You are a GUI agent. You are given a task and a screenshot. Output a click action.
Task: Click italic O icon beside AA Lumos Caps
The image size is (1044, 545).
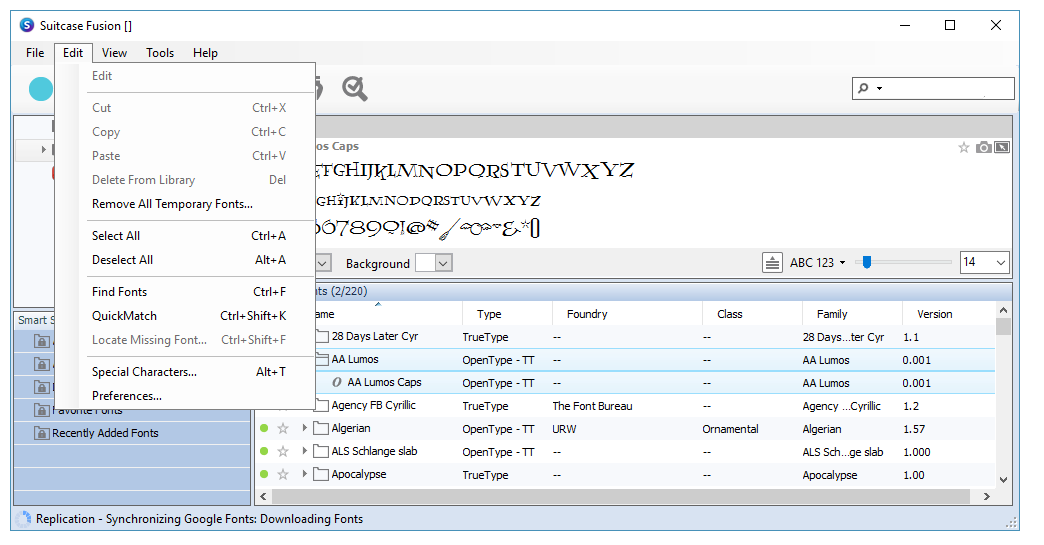click(337, 382)
